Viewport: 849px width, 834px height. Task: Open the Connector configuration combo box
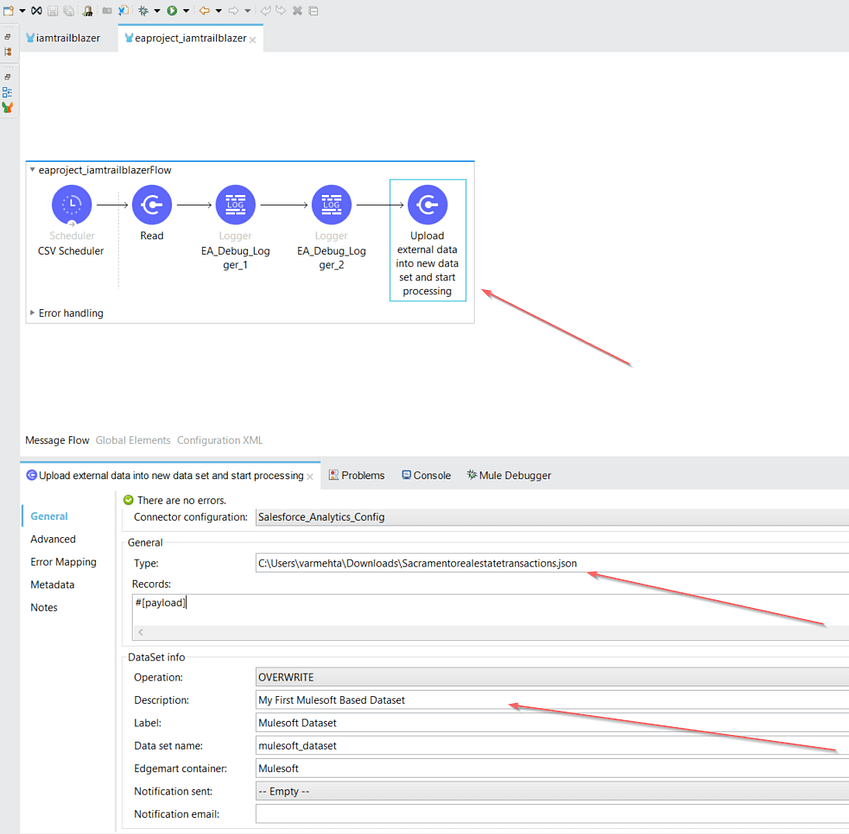coord(552,517)
